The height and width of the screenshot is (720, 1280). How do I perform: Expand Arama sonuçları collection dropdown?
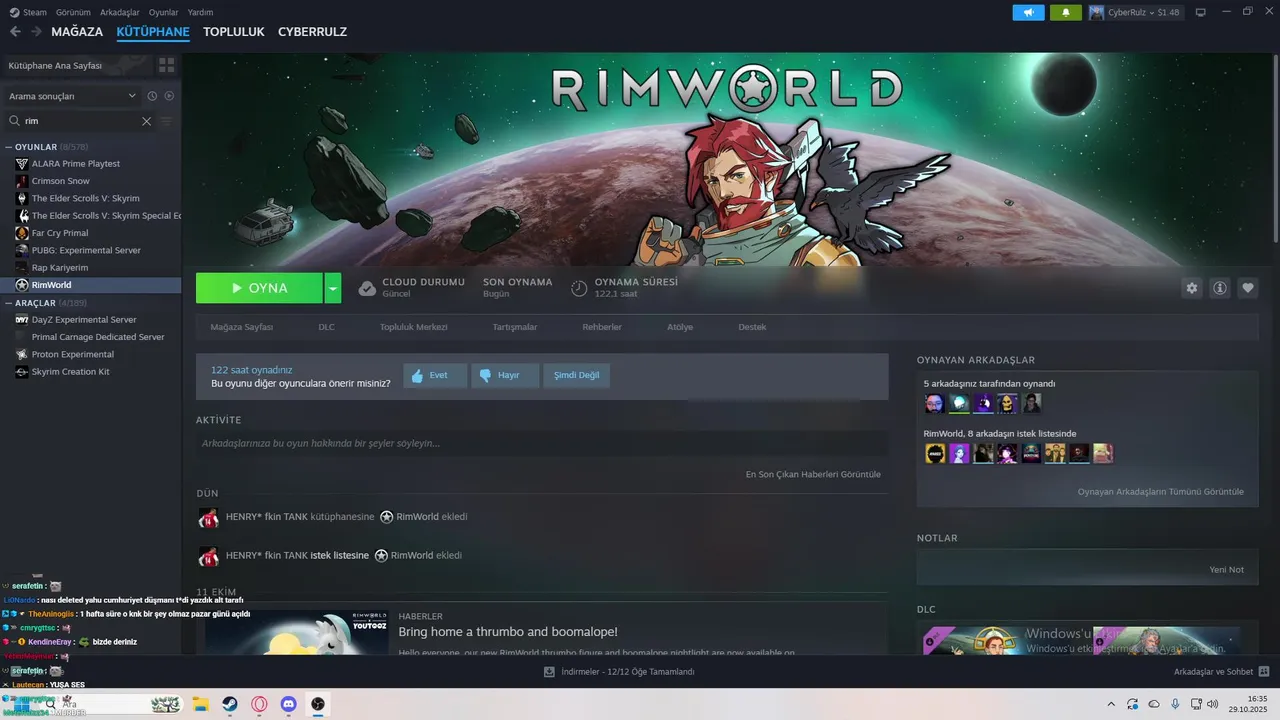tap(71, 96)
